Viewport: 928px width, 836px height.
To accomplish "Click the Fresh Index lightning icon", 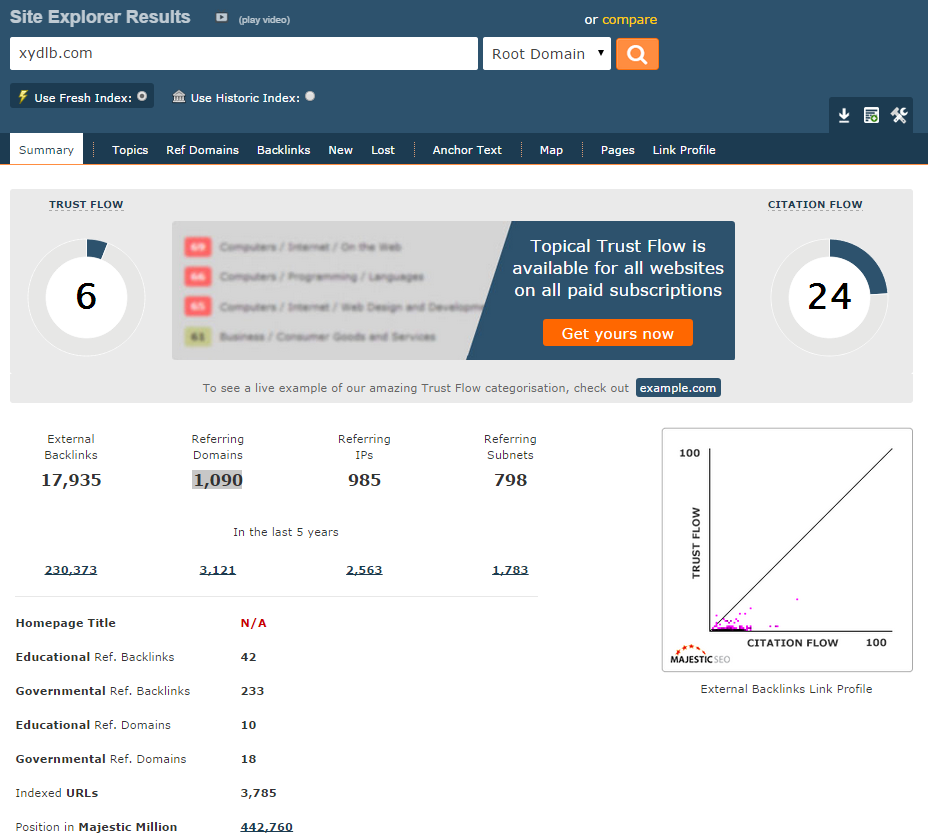I will 22,96.
